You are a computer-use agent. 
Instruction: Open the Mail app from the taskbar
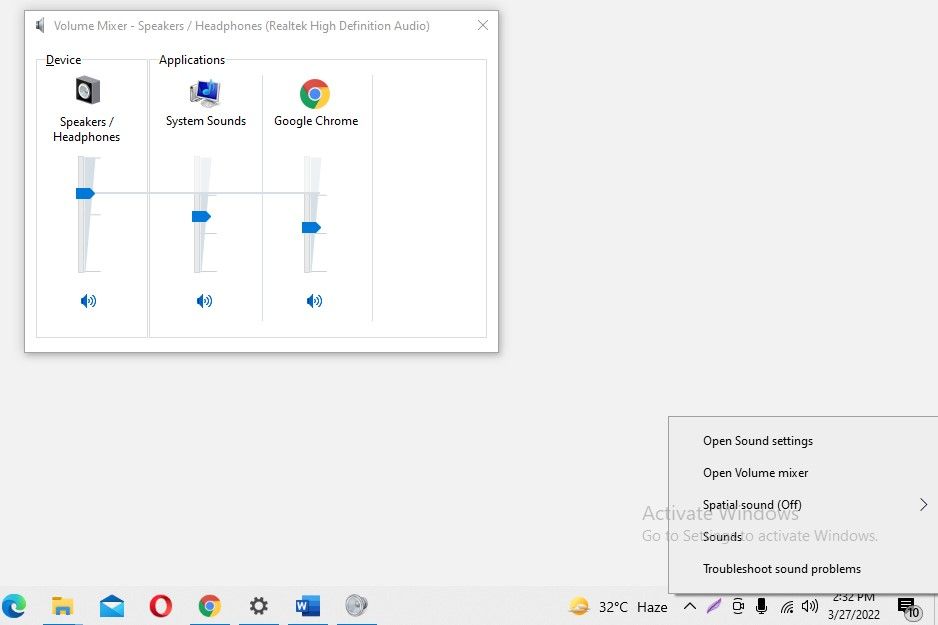(x=112, y=606)
